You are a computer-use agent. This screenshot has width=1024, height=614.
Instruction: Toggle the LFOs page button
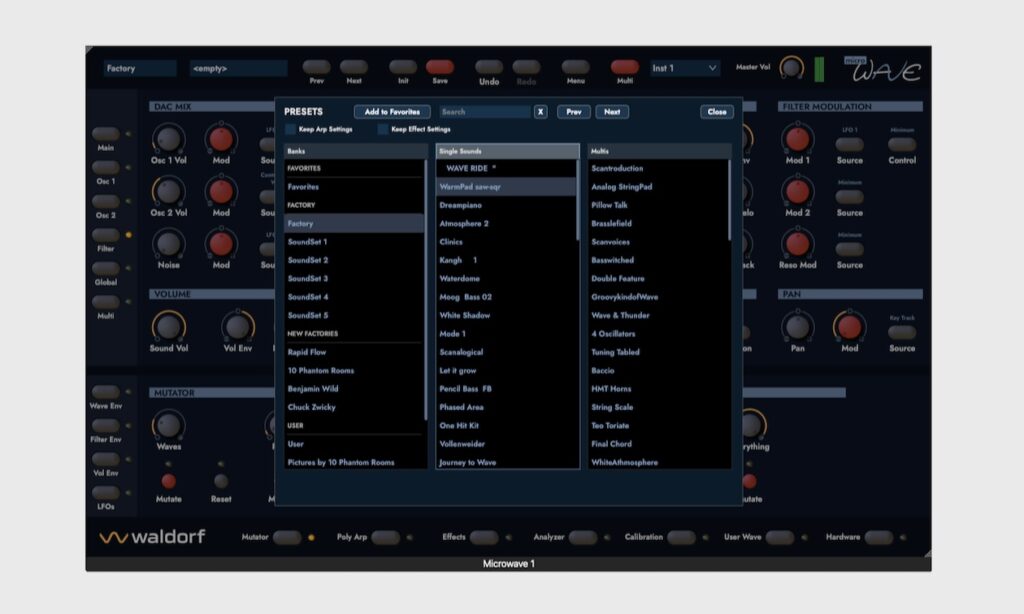[105, 493]
